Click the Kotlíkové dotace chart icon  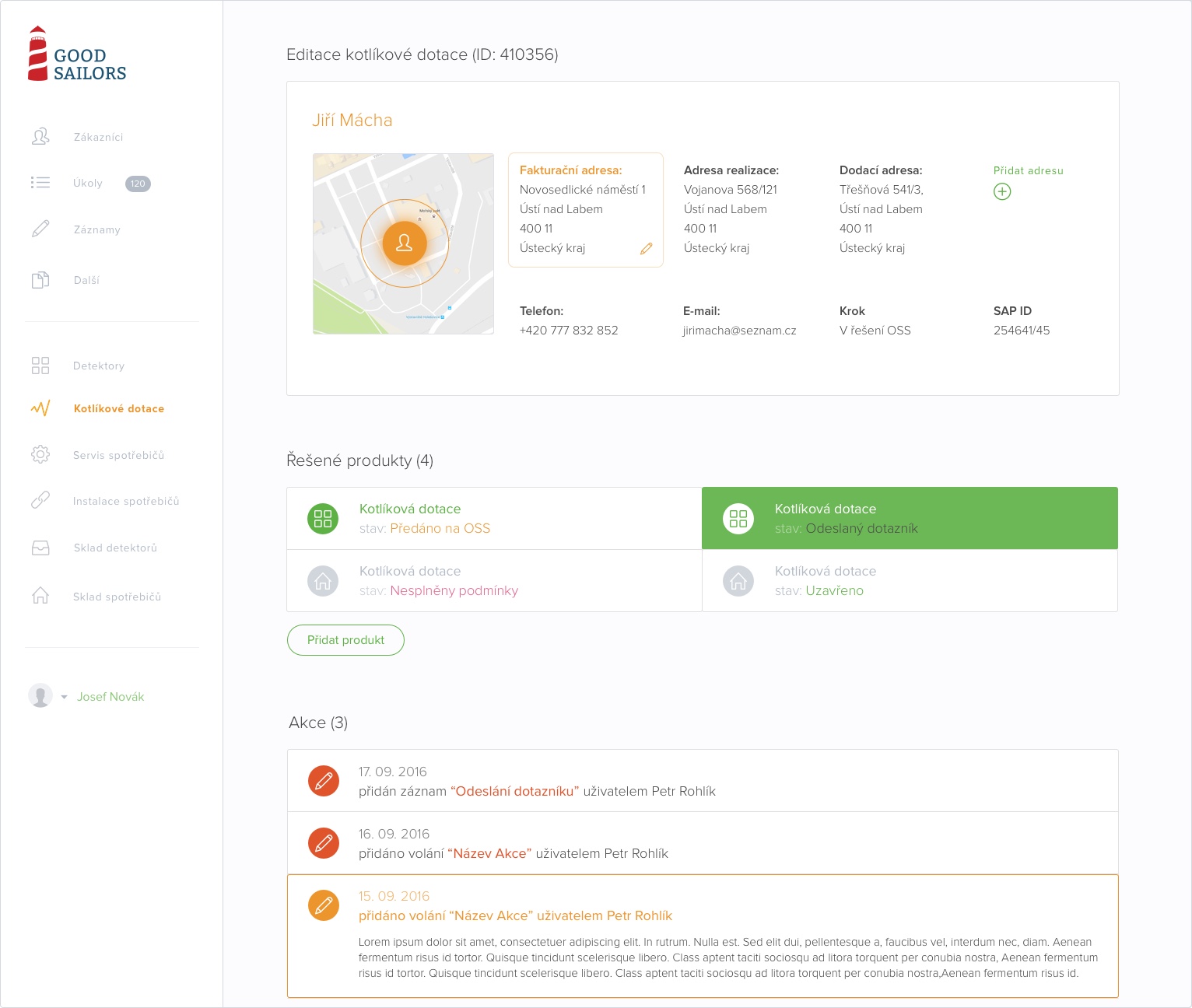[40, 408]
